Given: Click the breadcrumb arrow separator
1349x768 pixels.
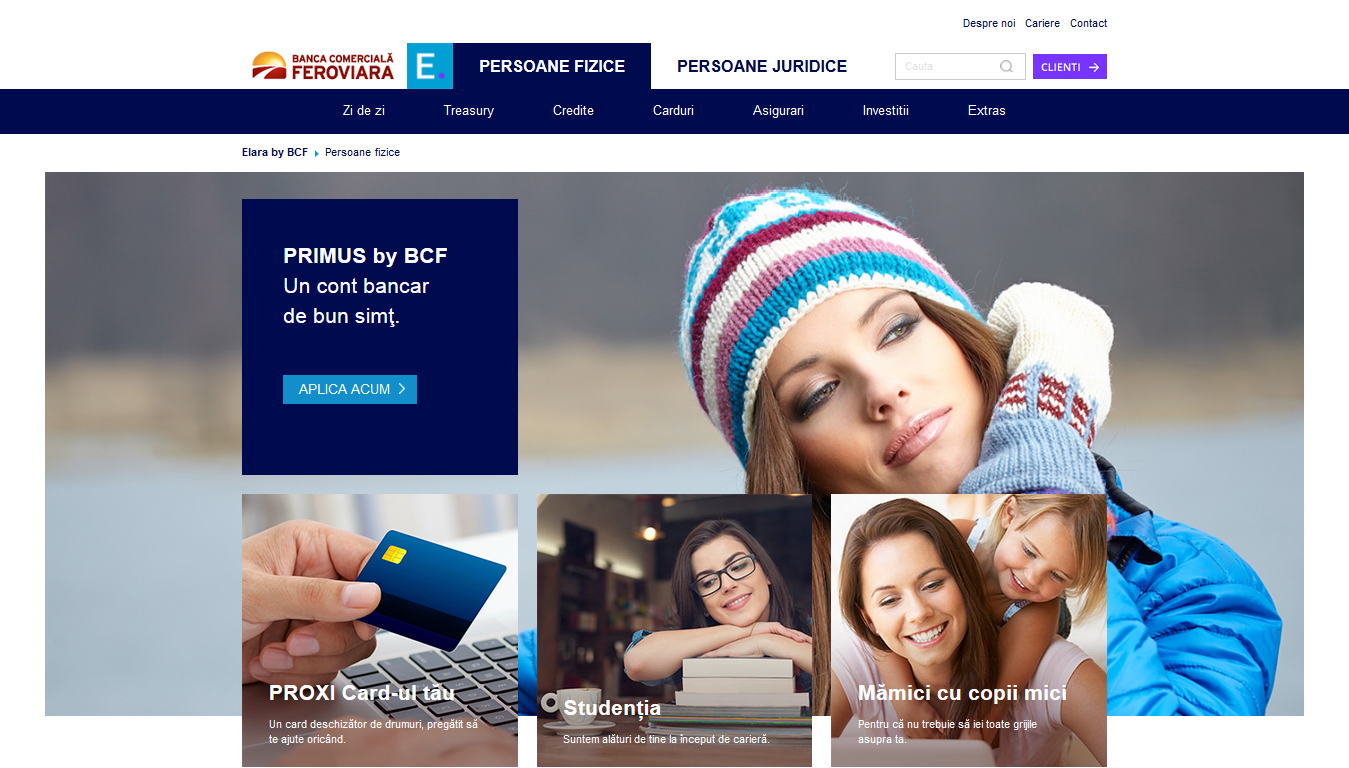Looking at the screenshot, I should 317,153.
